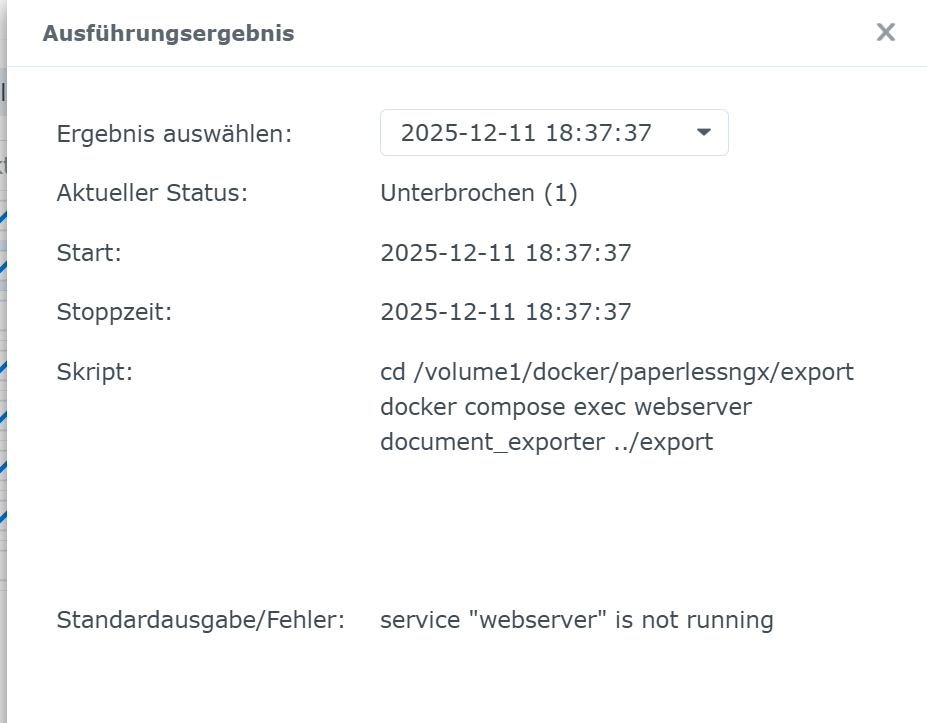
Task: Click the cd /volume1/docker/paperlessngx/export script line
Action: 617,372
